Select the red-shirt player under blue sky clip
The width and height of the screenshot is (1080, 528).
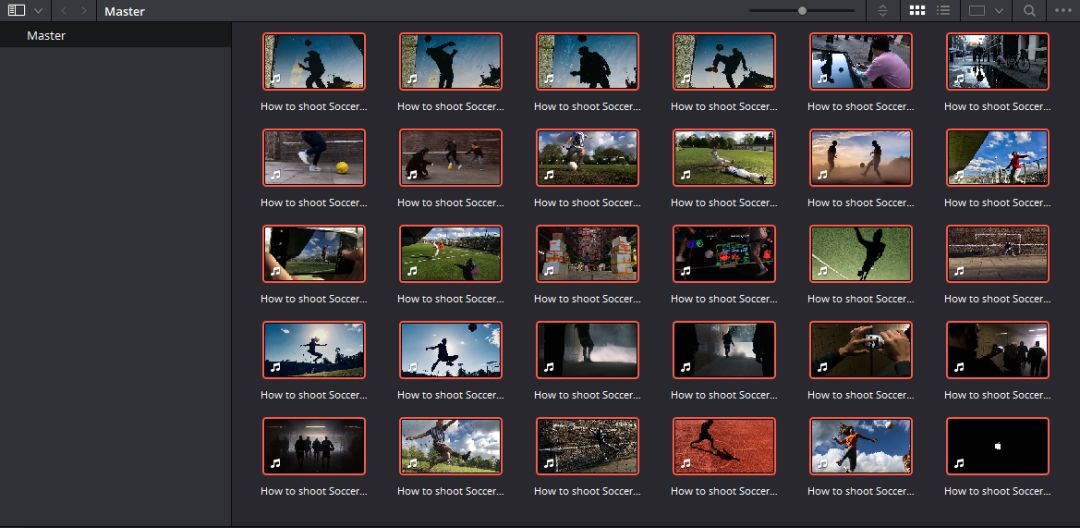pyautogui.click(x=997, y=158)
